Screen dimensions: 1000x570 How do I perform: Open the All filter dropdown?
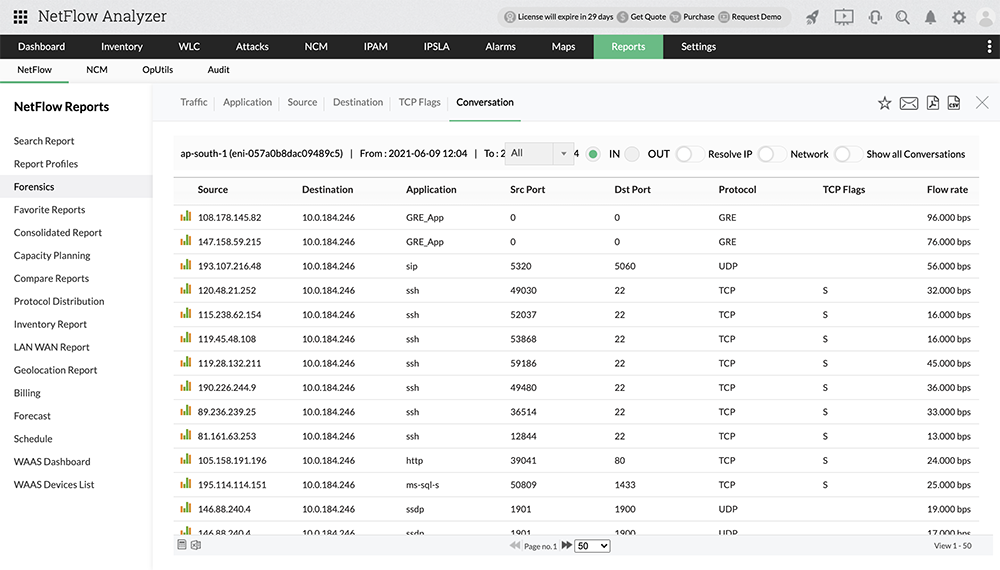click(539, 154)
